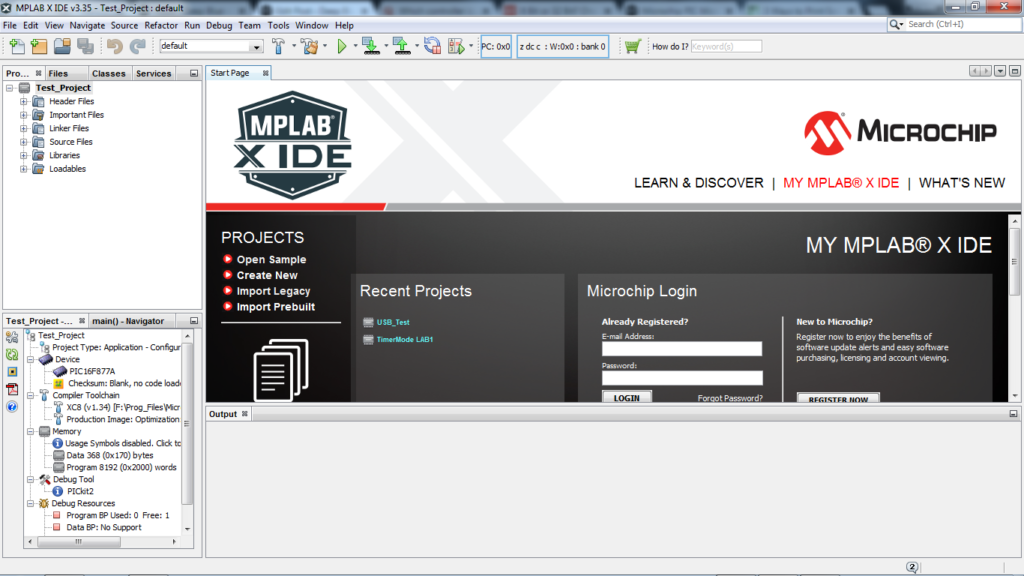Collapse the Memory node in dashboard
The height and width of the screenshot is (576, 1024).
tap(31, 432)
